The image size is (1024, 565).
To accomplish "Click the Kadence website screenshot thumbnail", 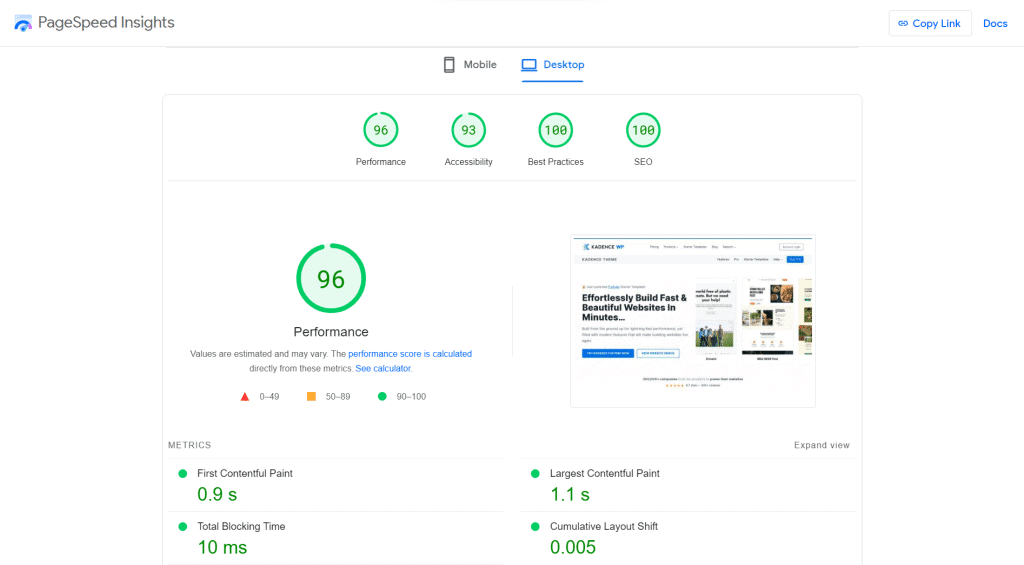I will pyautogui.click(x=692, y=320).
